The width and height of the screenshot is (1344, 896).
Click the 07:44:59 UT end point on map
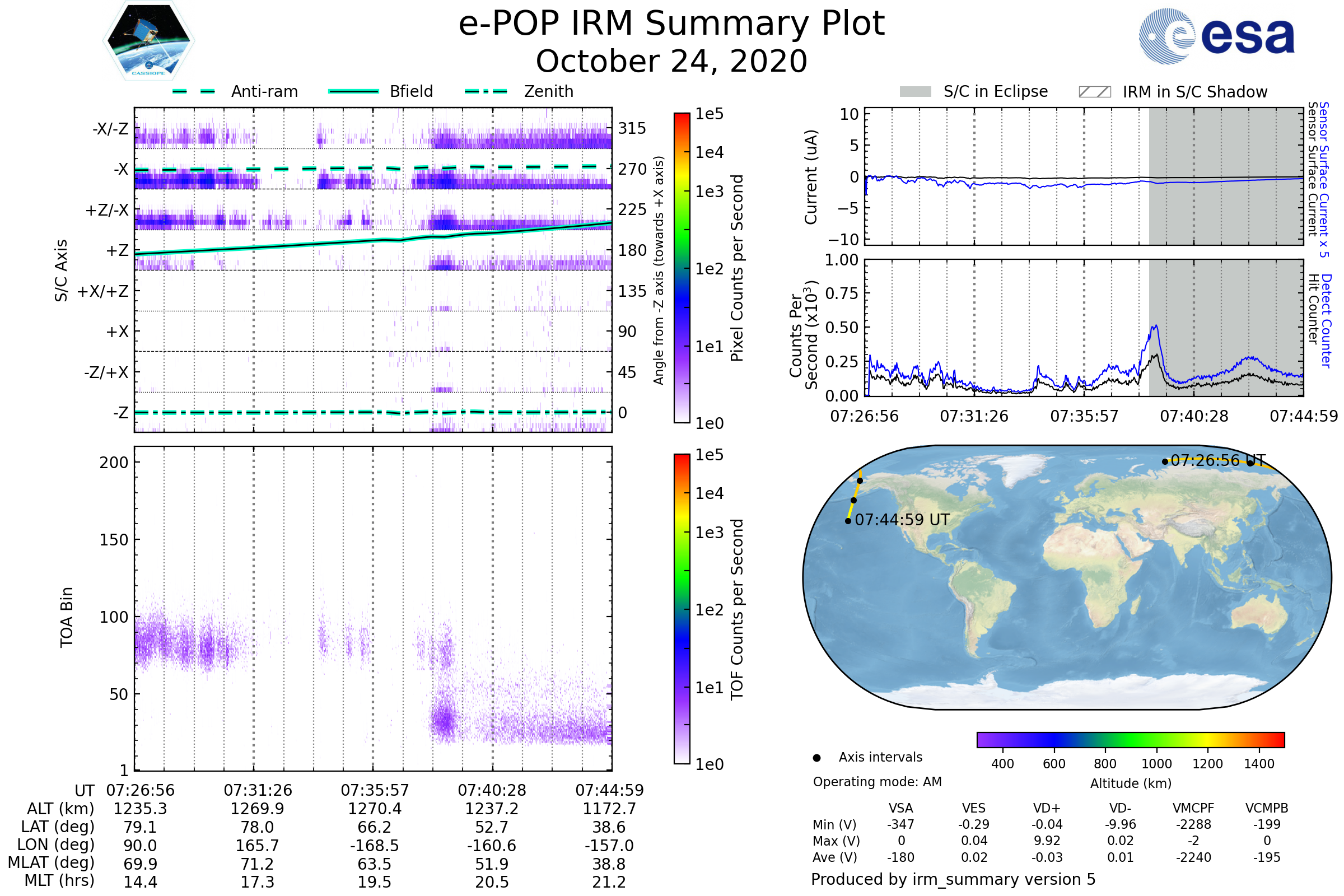pos(848,521)
